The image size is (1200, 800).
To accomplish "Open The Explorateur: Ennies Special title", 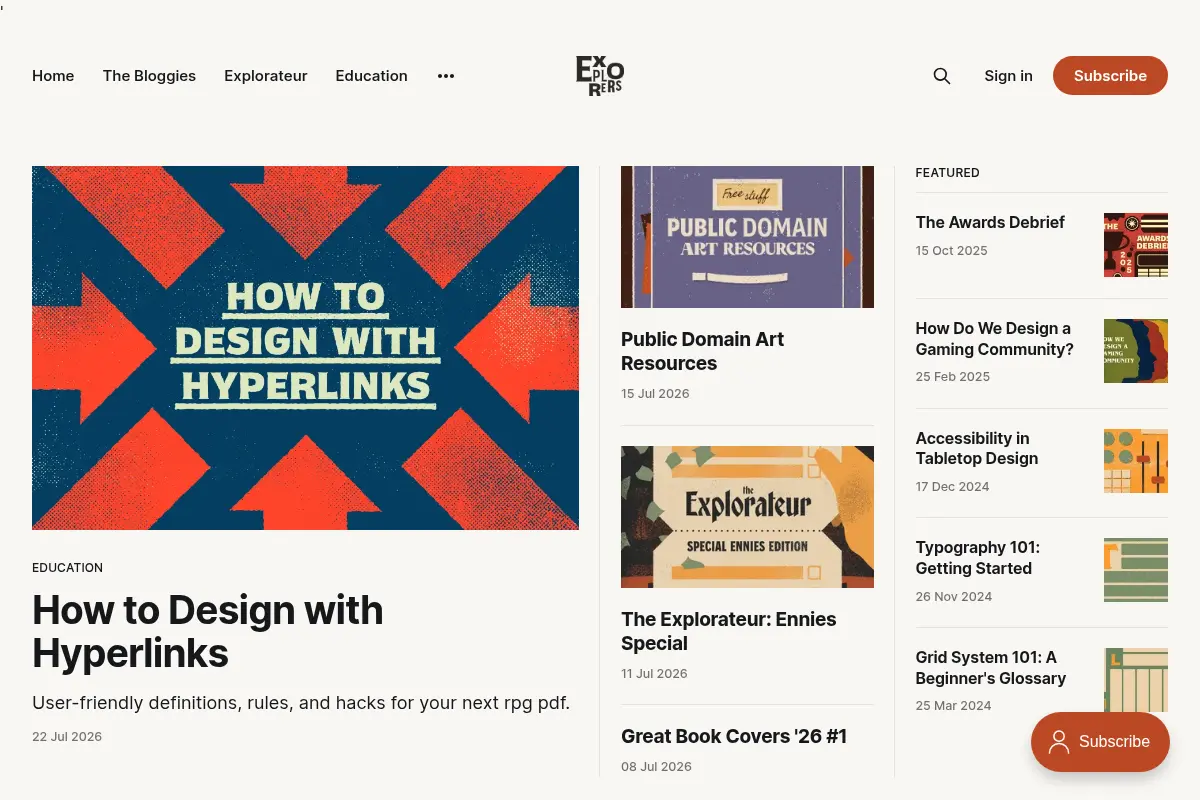I will coord(729,631).
